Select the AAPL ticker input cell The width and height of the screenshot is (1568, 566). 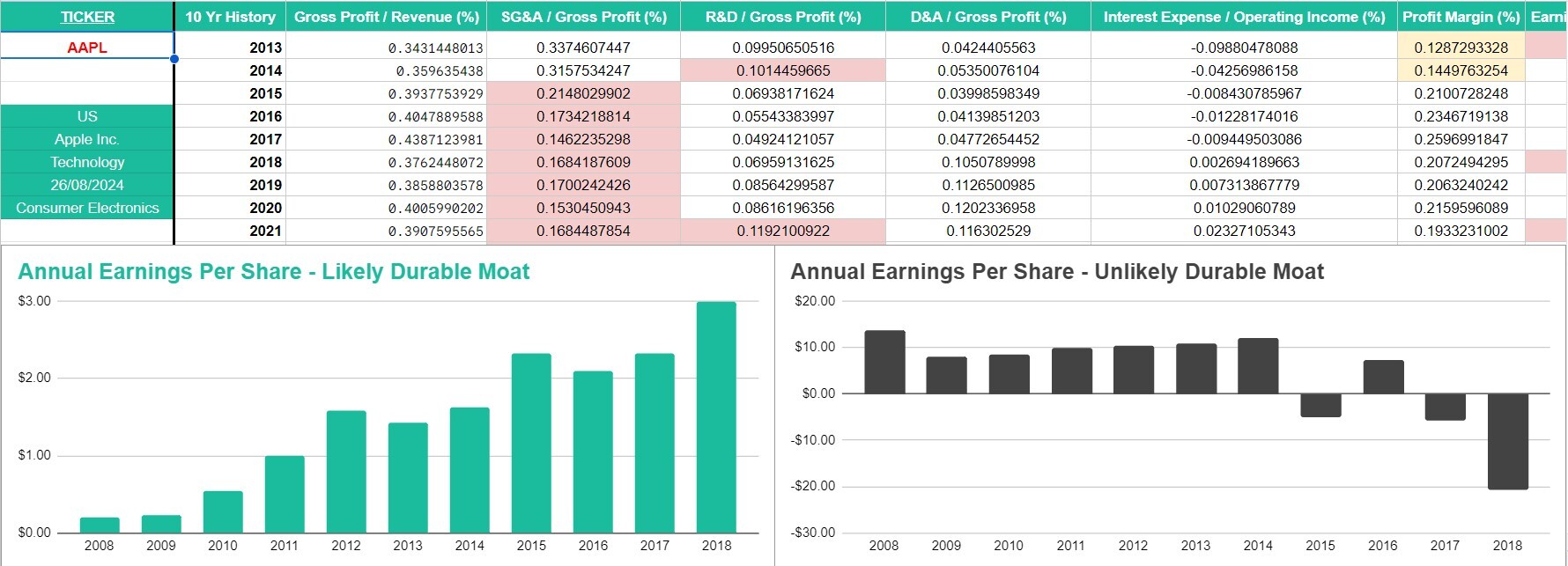[87, 48]
